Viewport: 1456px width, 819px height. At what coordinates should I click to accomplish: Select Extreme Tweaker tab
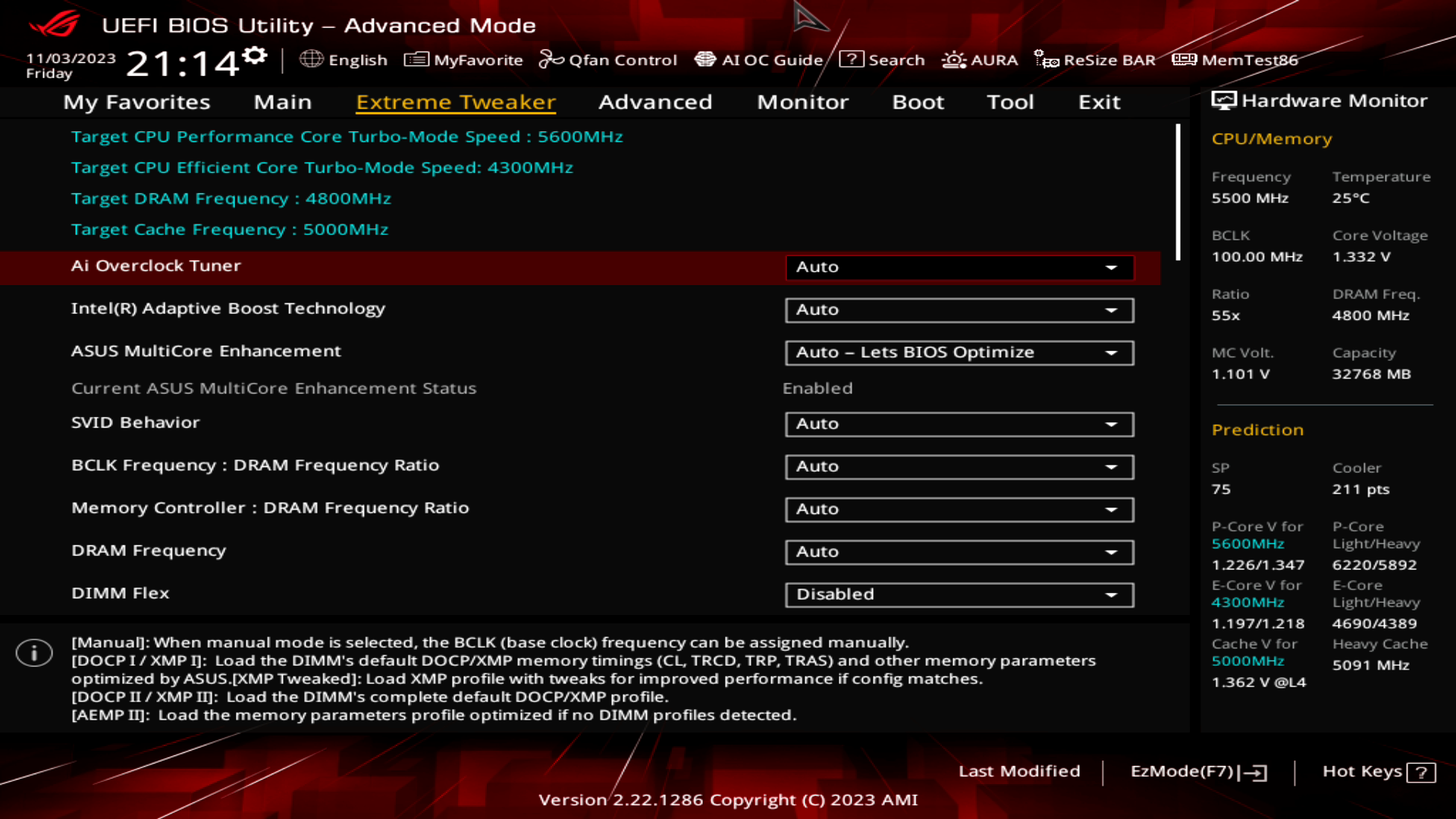(456, 102)
